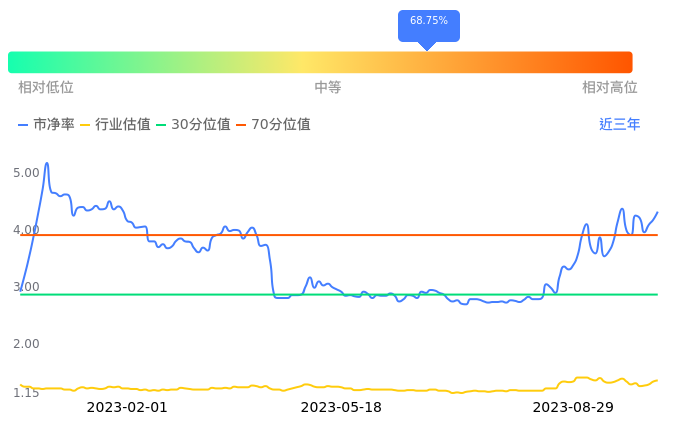Click the orange line marker before 70分位值
The image size is (686, 442).
[x=241, y=125]
